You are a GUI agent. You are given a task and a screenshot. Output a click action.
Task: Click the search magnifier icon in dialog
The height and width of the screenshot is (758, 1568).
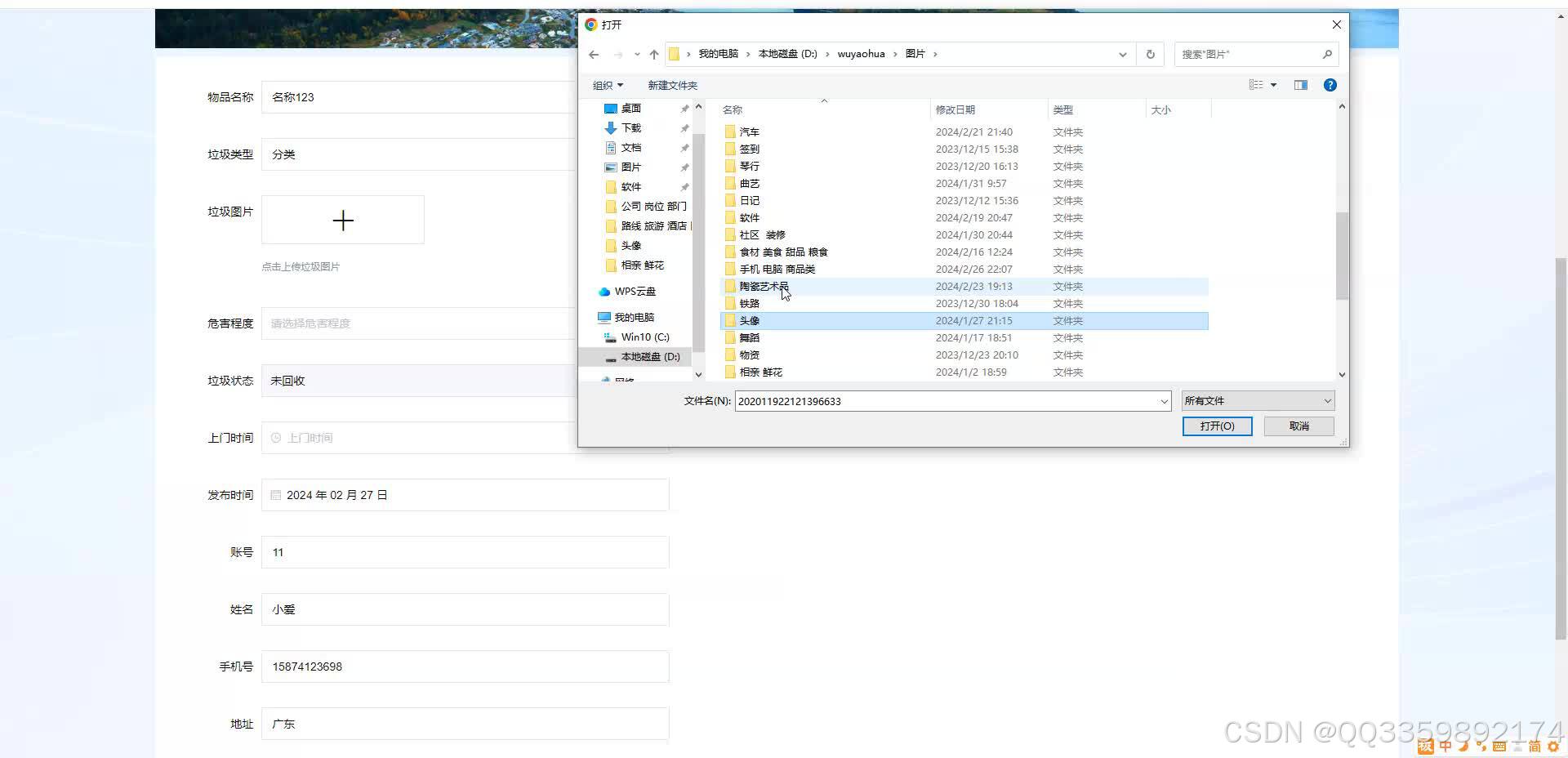1327,55
